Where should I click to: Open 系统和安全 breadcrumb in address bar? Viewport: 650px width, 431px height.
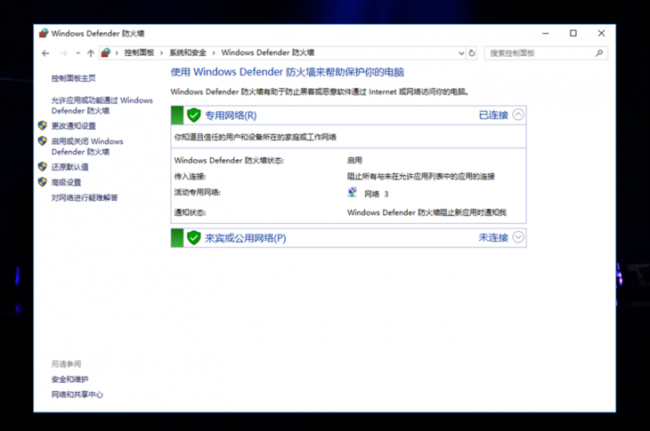[188, 53]
